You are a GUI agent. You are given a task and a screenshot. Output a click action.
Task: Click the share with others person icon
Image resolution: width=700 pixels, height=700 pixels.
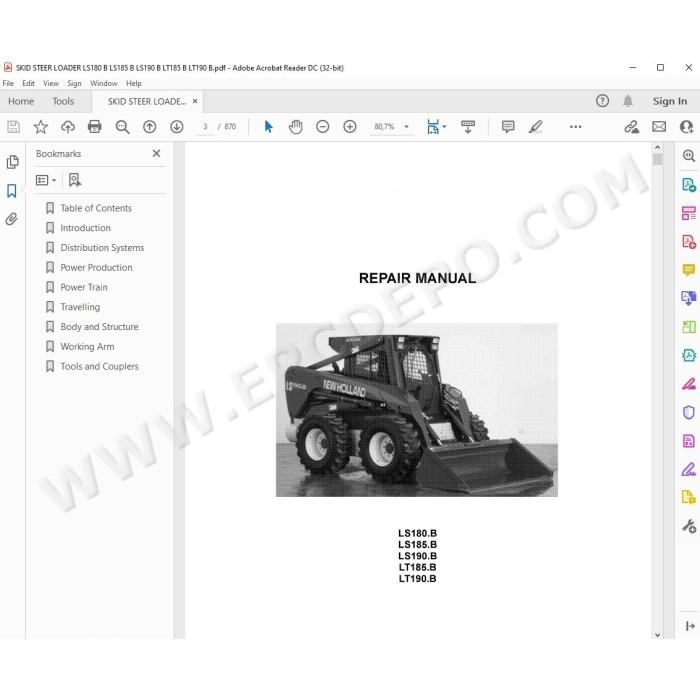[x=686, y=127]
